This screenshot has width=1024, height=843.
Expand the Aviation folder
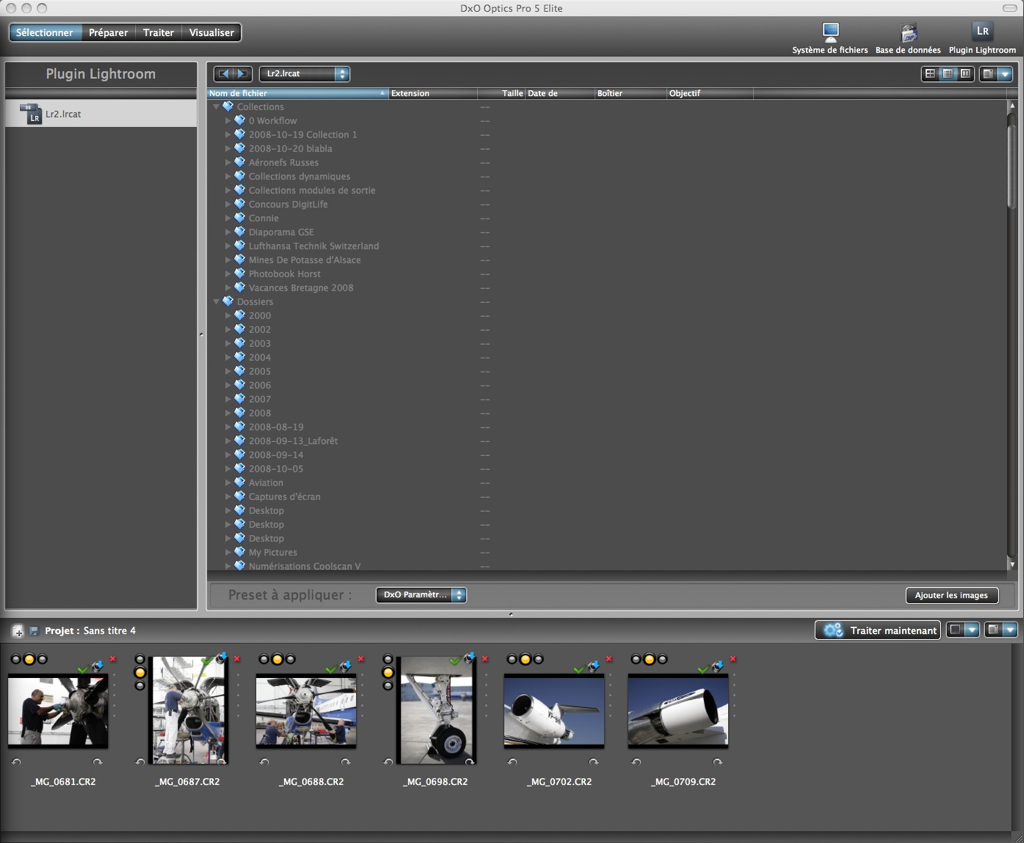coord(228,483)
